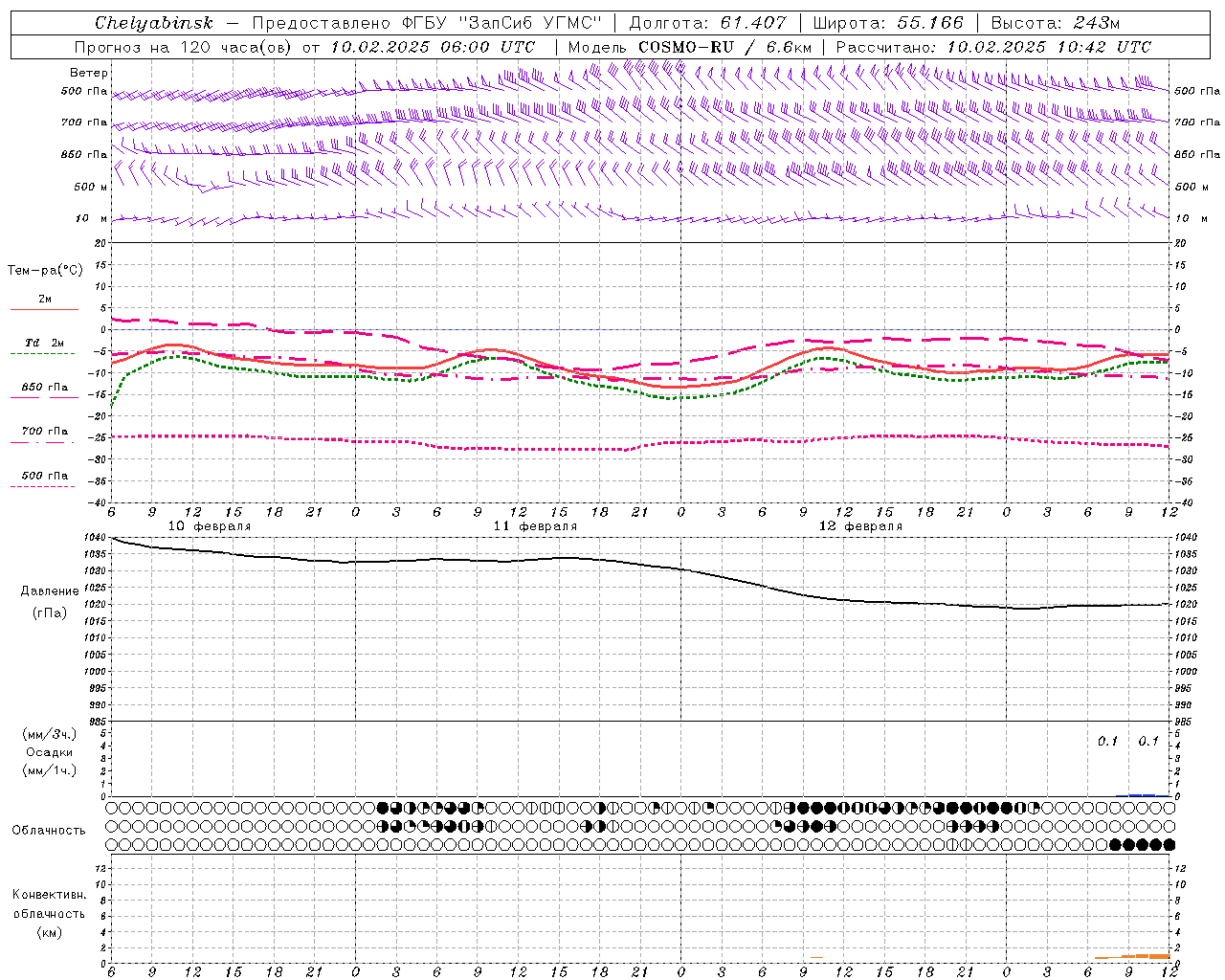
Task: Click the "Td 2м" dew point legend entry
Action: 45,343
